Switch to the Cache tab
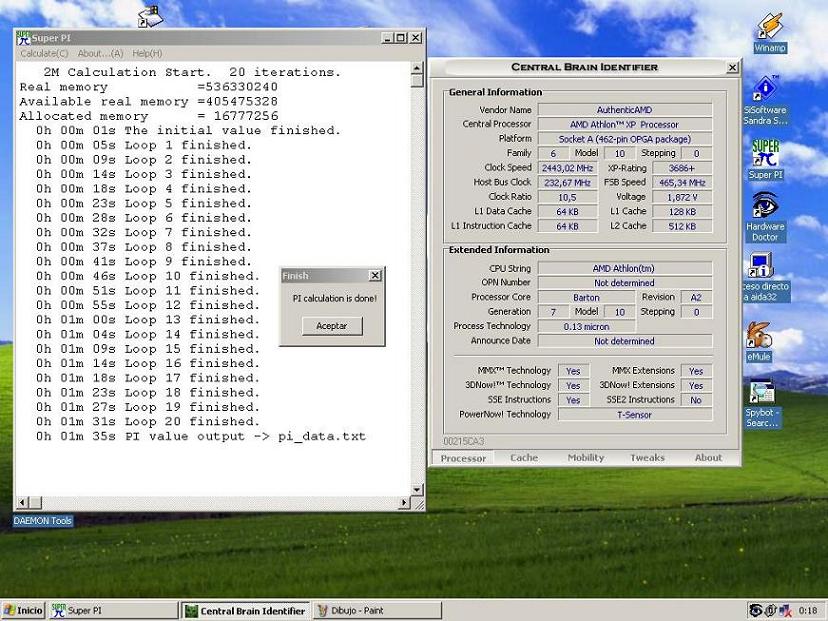Screen dimensions: 828x621 (524, 458)
